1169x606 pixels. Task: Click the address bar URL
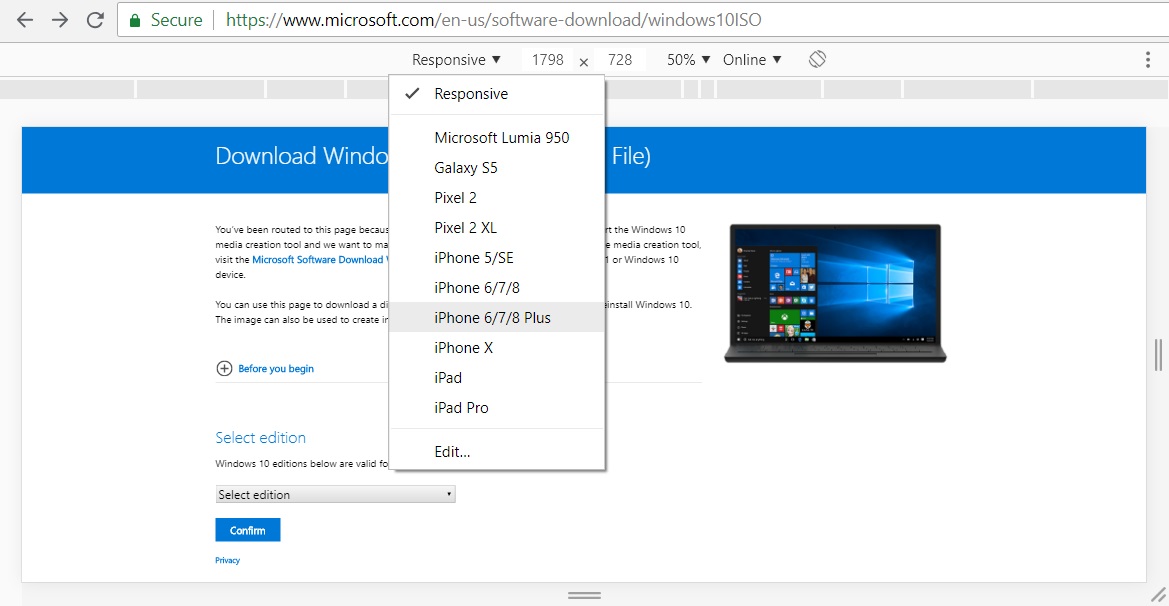pos(494,20)
